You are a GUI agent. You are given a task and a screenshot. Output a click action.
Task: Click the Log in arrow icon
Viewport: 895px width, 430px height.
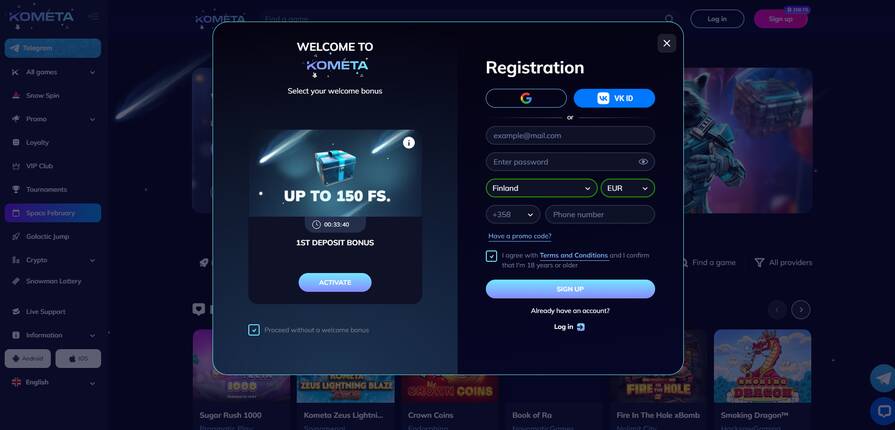click(580, 327)
